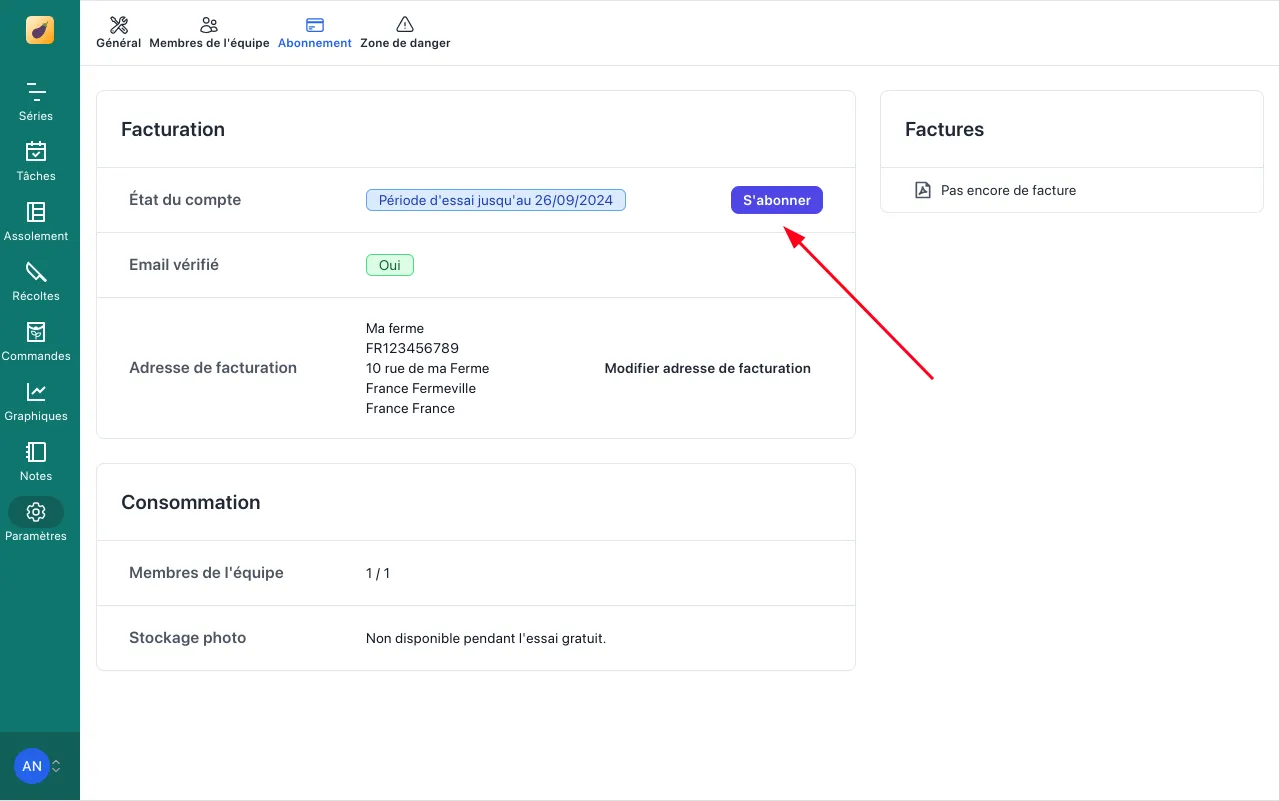Click the Oui email verified badge
1279x801 pixels.
coord(389,265)
